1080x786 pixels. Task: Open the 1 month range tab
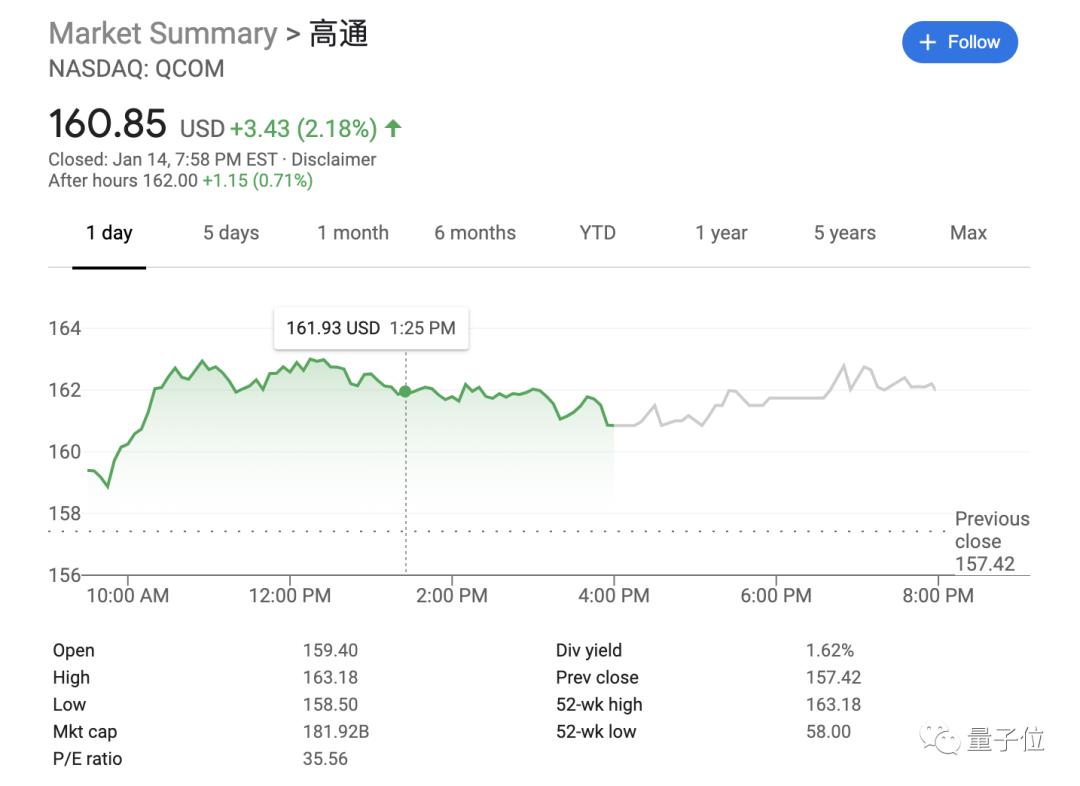(353, 233)
